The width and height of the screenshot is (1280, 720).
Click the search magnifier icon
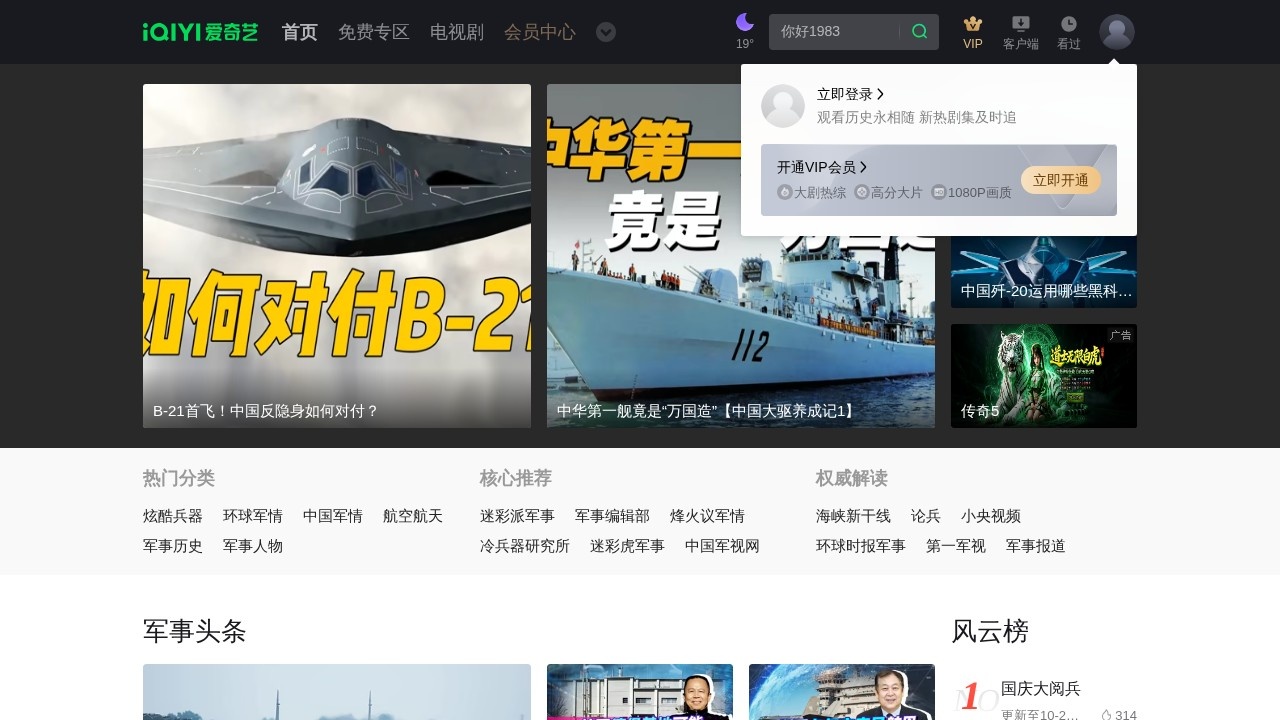coord(918,31)
